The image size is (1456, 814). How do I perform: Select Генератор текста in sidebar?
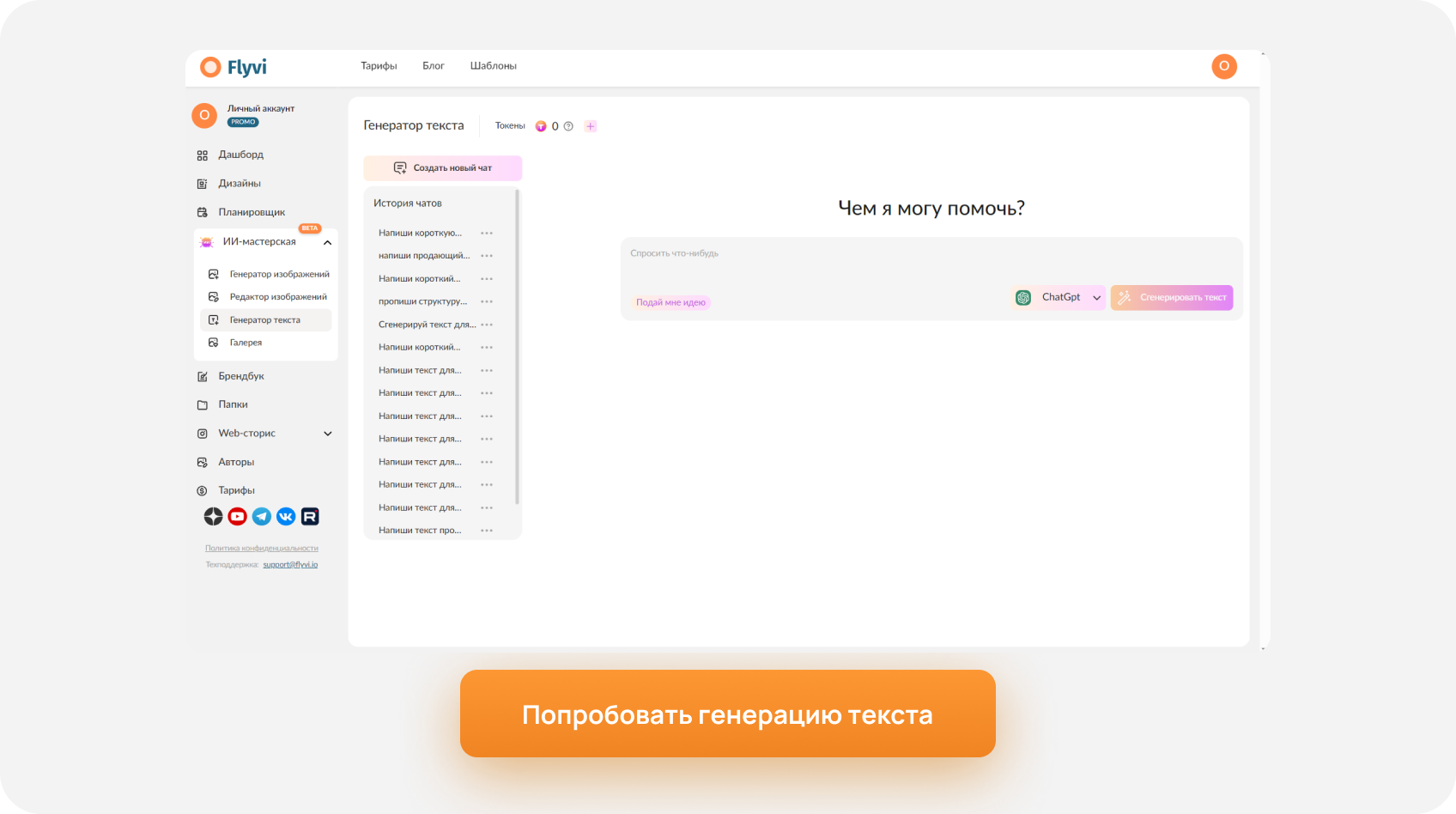pyautogui.click(x=266, y=320)
